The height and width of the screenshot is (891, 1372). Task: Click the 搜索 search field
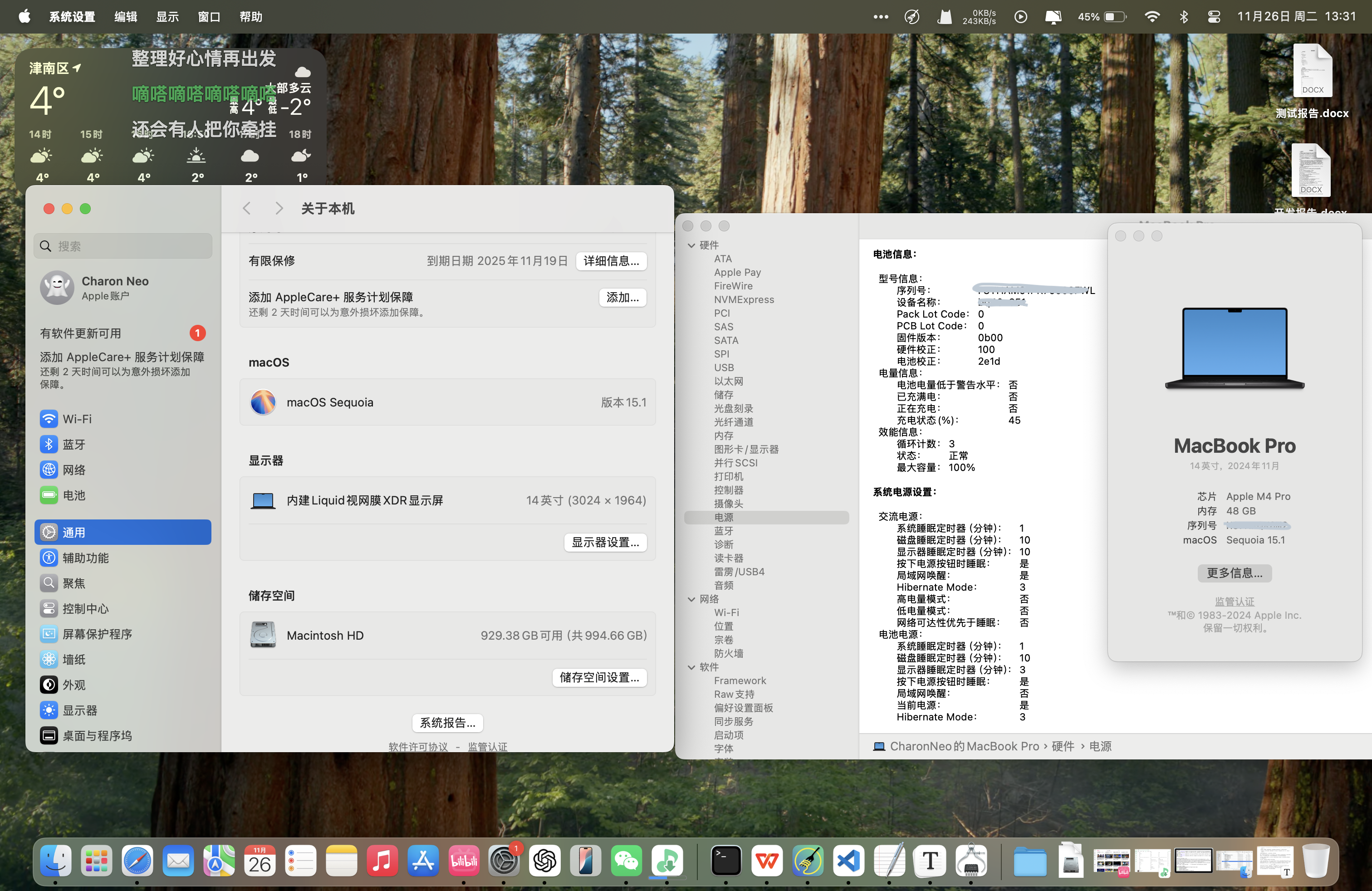[123, 247]
